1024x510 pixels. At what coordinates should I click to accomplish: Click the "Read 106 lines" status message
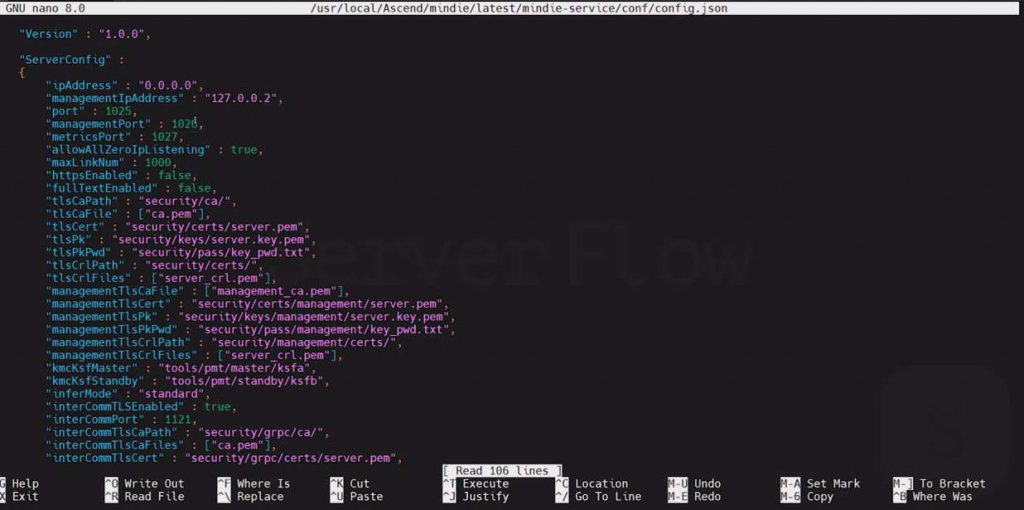click(x=502, y=470)
